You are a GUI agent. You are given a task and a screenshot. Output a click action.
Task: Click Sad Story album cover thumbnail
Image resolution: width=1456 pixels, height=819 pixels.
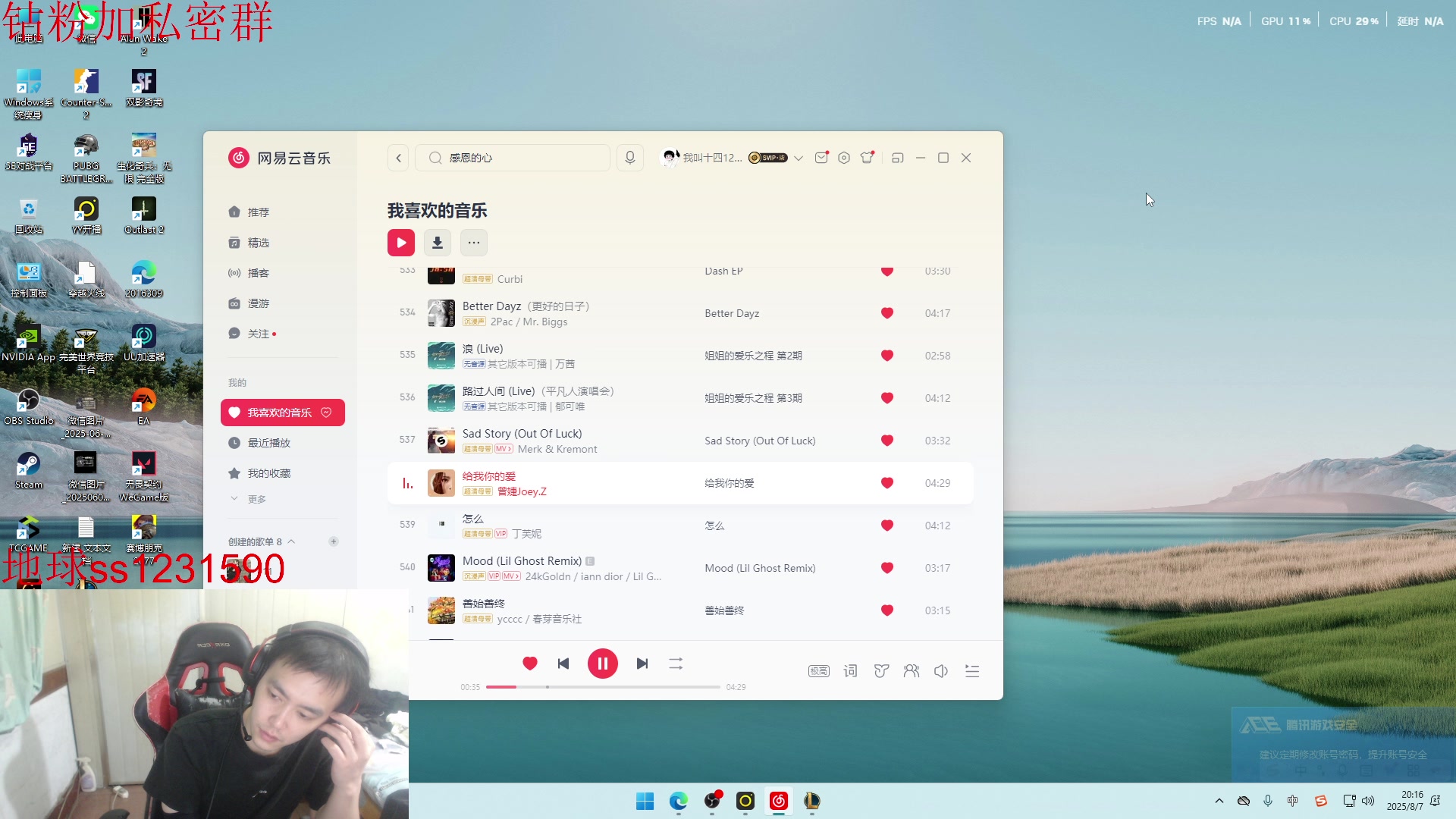[x=441, y=441]
